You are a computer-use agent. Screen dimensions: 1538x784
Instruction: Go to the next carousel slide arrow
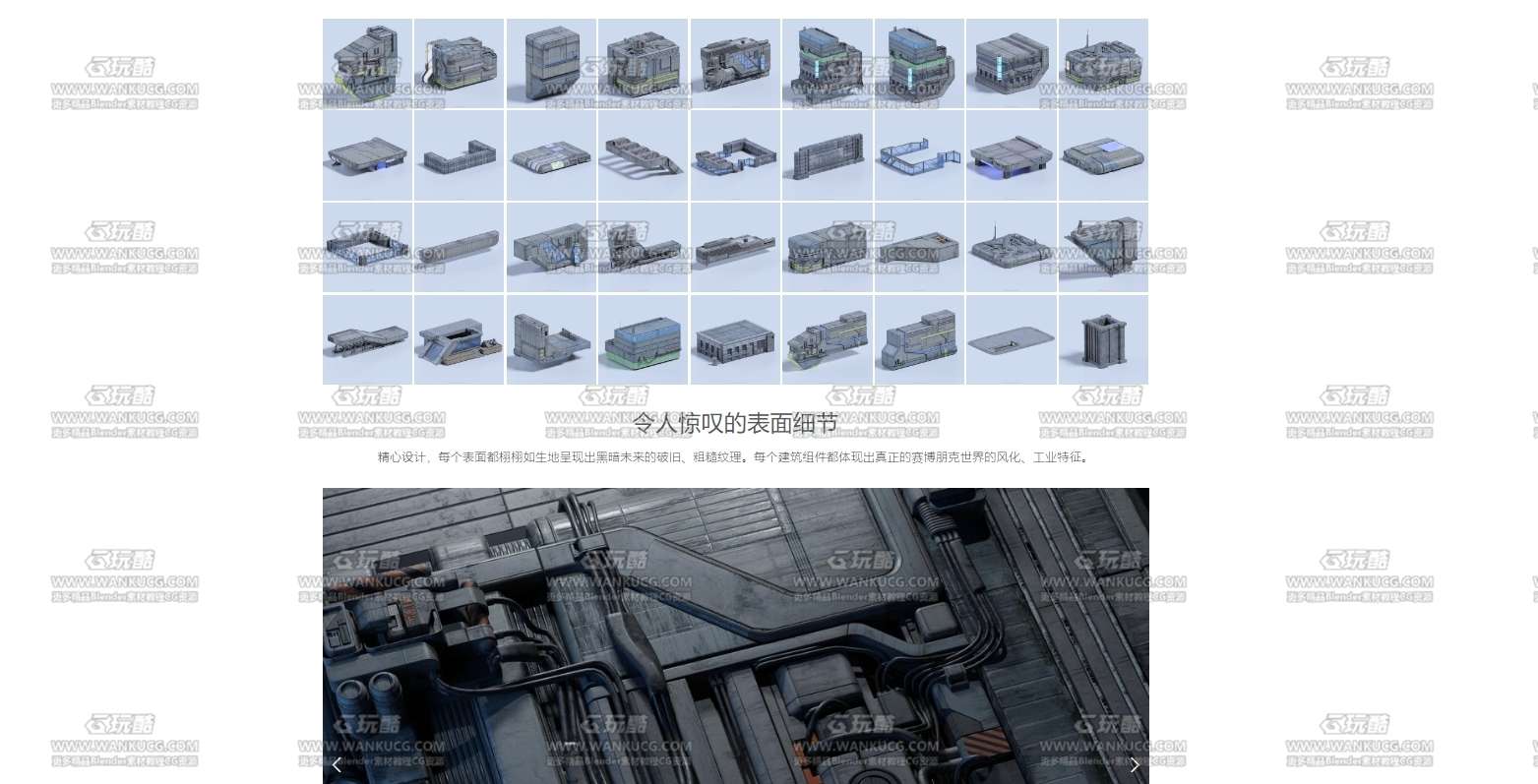pos(1135,764)
